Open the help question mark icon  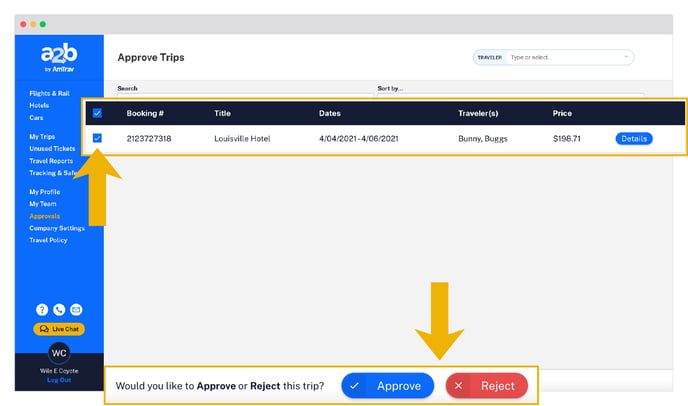click(x=42, y=310)
